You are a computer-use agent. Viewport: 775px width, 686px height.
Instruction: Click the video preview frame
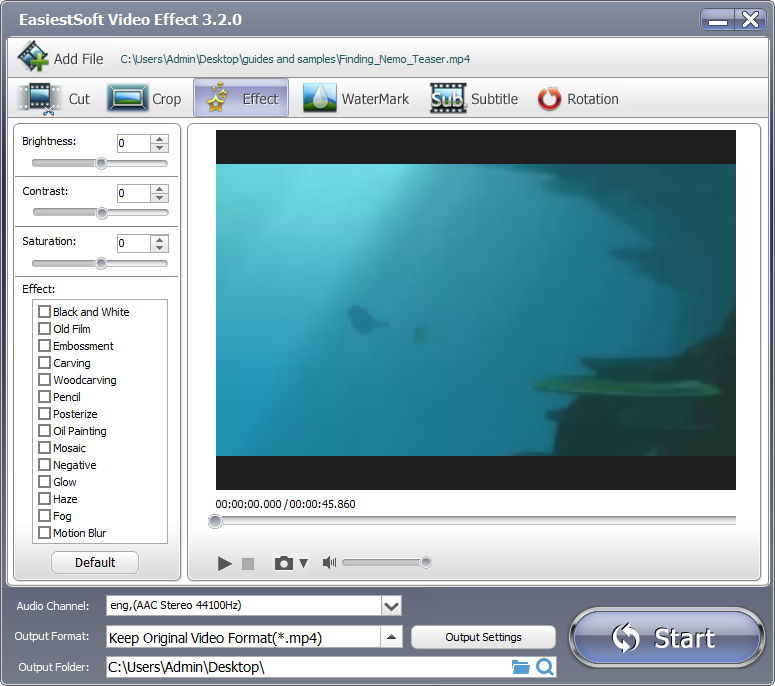475,310
